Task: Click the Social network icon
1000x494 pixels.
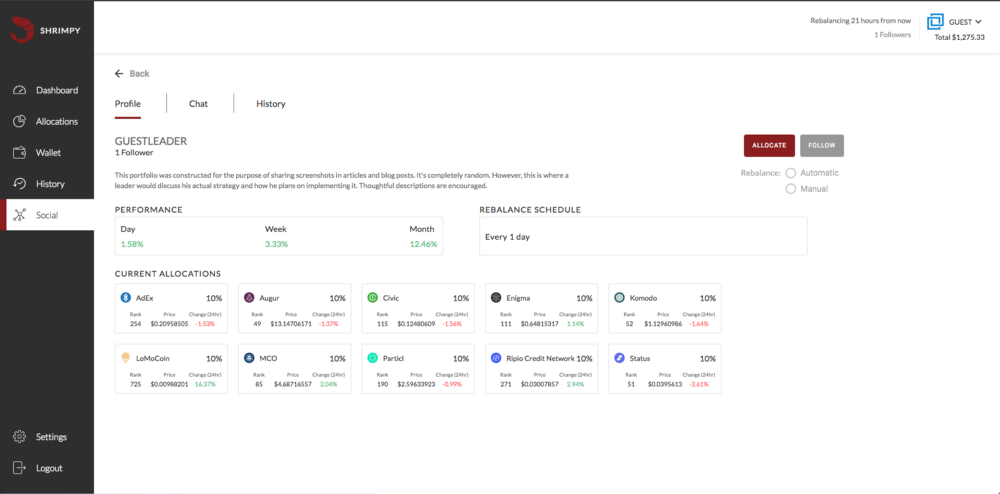Action: [20, 215]
